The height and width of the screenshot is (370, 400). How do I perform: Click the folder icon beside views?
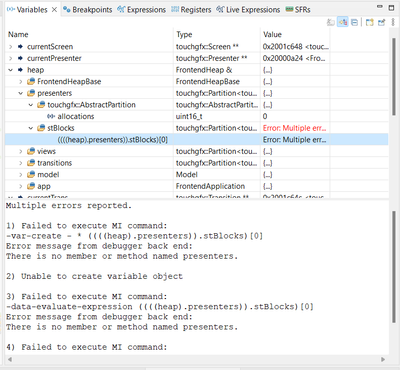pos(31,151)
